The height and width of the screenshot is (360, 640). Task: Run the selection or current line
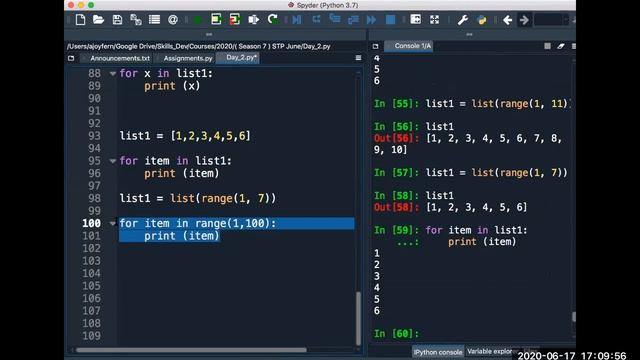(x=253, y=20)
